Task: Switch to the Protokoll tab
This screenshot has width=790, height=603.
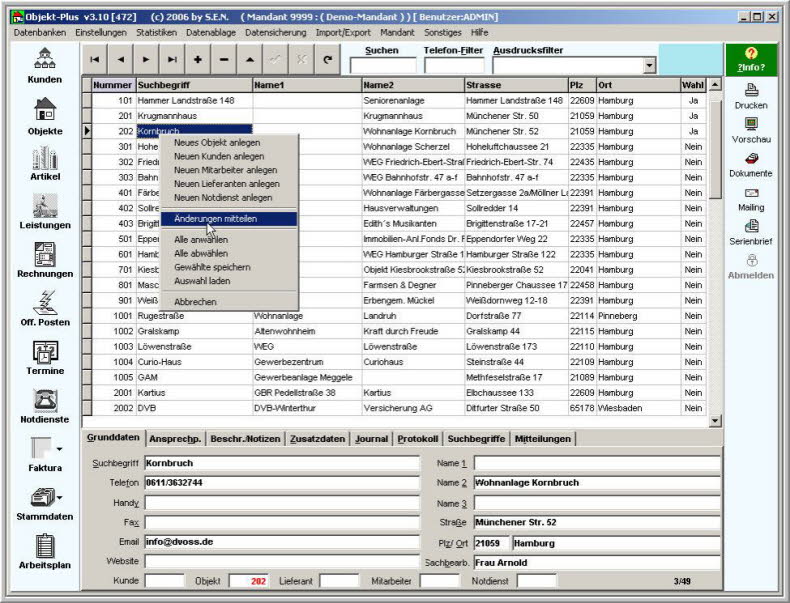Action: click(418, 439)
